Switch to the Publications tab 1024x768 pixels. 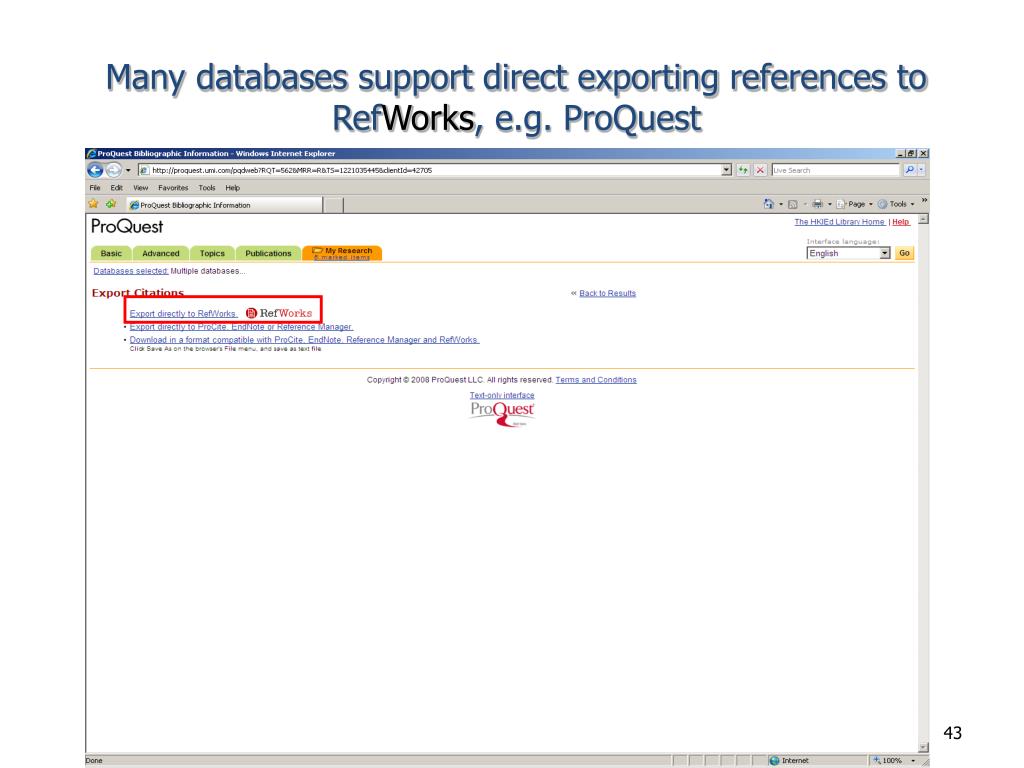[268, 253]
